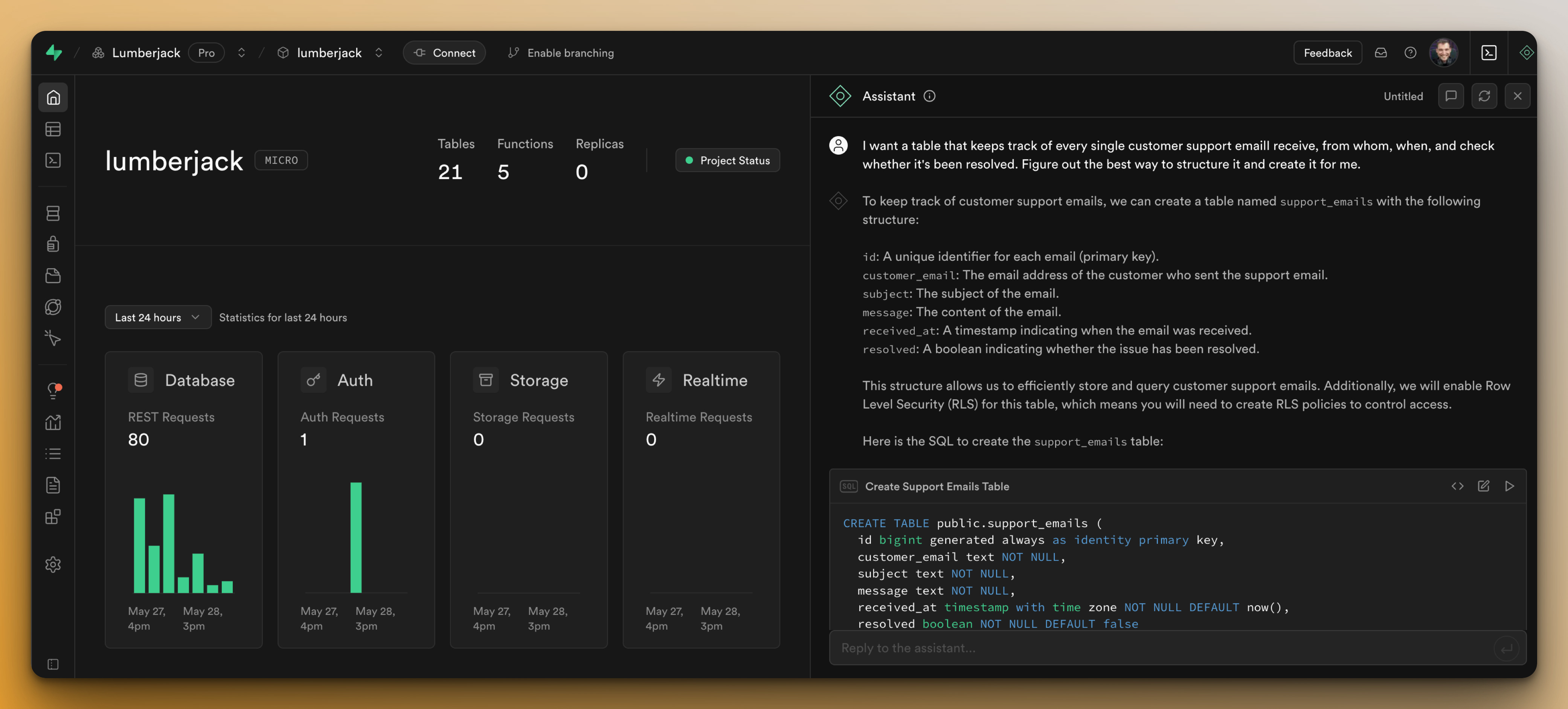Toggle the sidebar expand control at bottom
Viewport: 1568px width, 709px height.
53,664
